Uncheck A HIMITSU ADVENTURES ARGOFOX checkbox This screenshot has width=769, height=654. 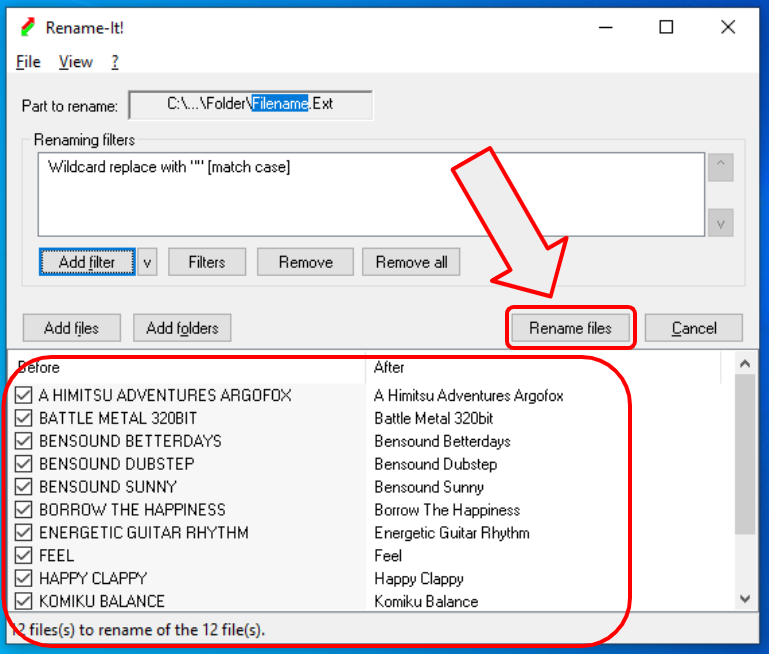pyautogui.click(x=24, y=395)
